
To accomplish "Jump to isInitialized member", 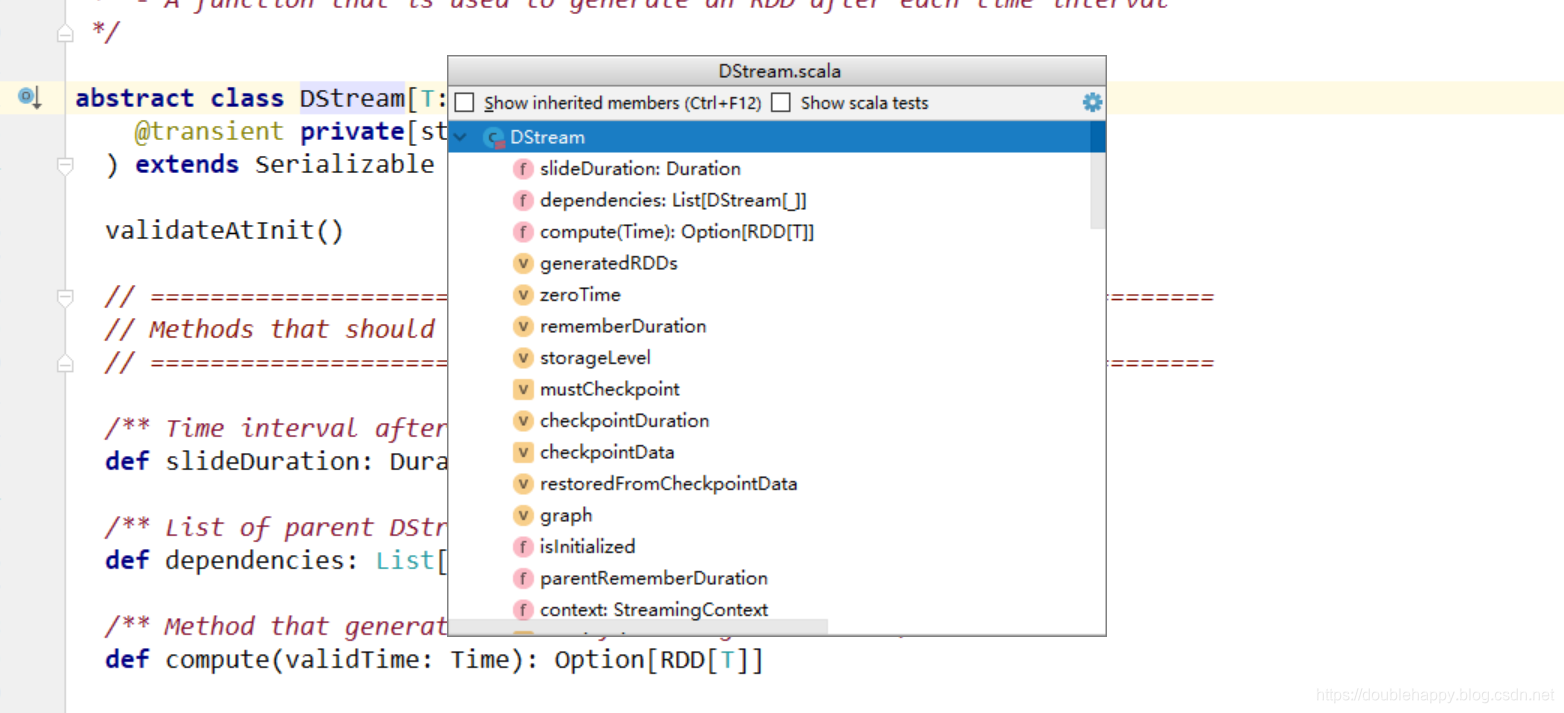I will (587, 547).
